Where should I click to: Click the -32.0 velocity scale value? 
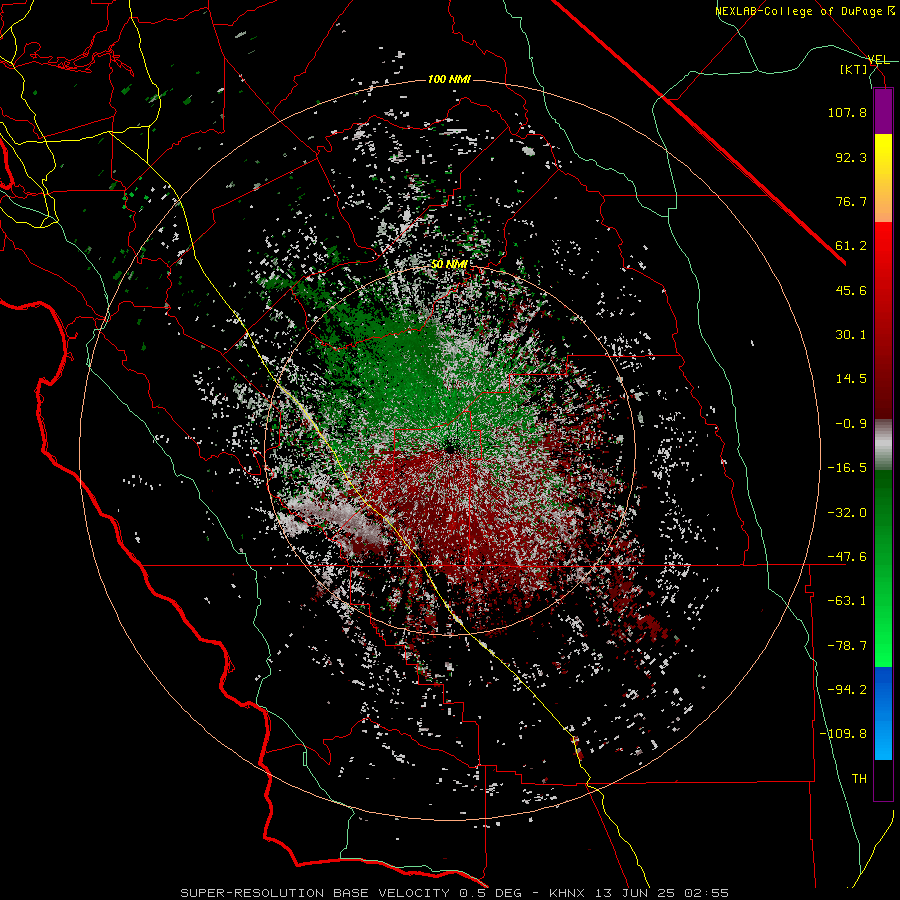coord(847,513)
